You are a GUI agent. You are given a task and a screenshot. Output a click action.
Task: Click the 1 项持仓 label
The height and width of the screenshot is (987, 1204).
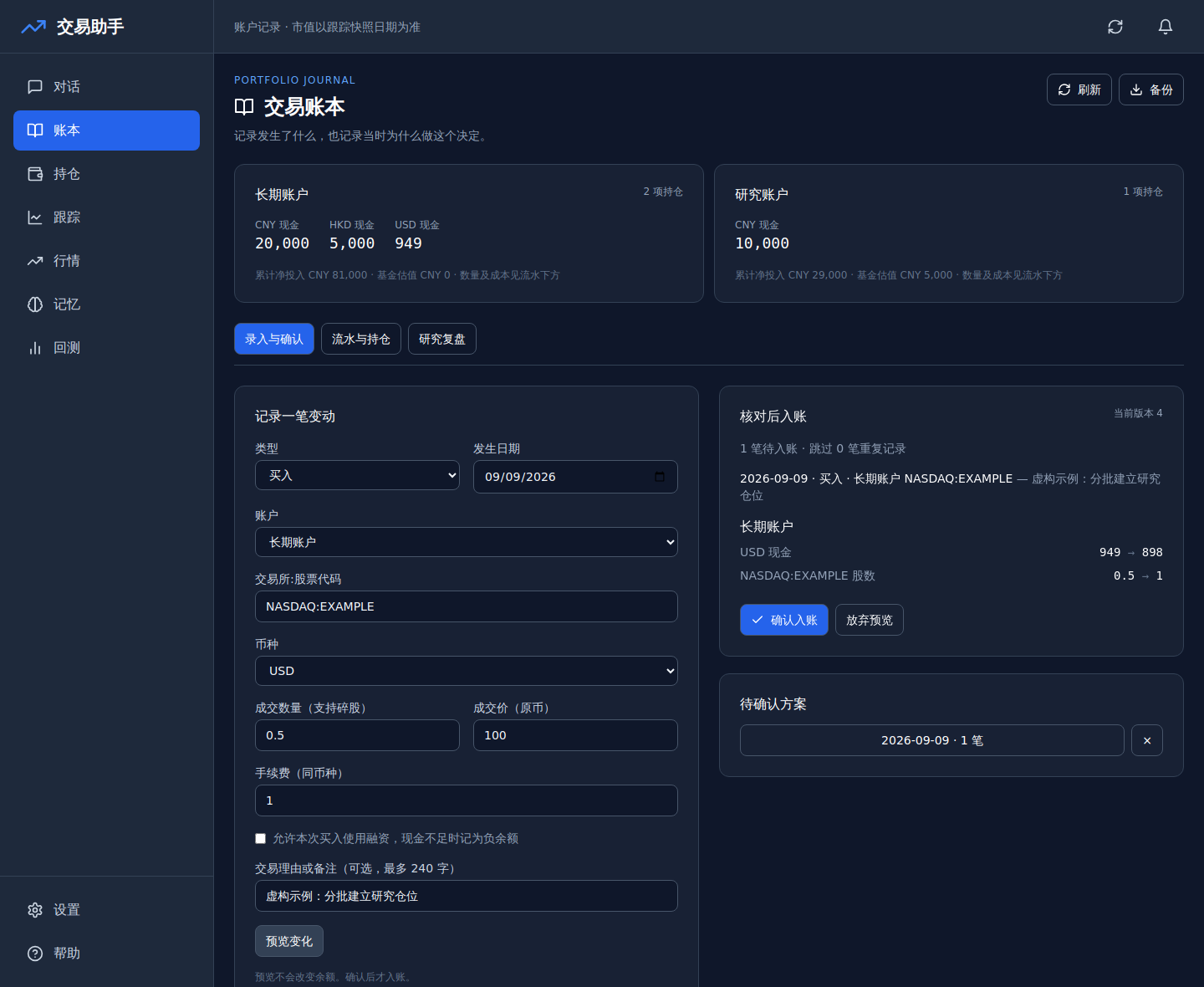[1143, 192]
